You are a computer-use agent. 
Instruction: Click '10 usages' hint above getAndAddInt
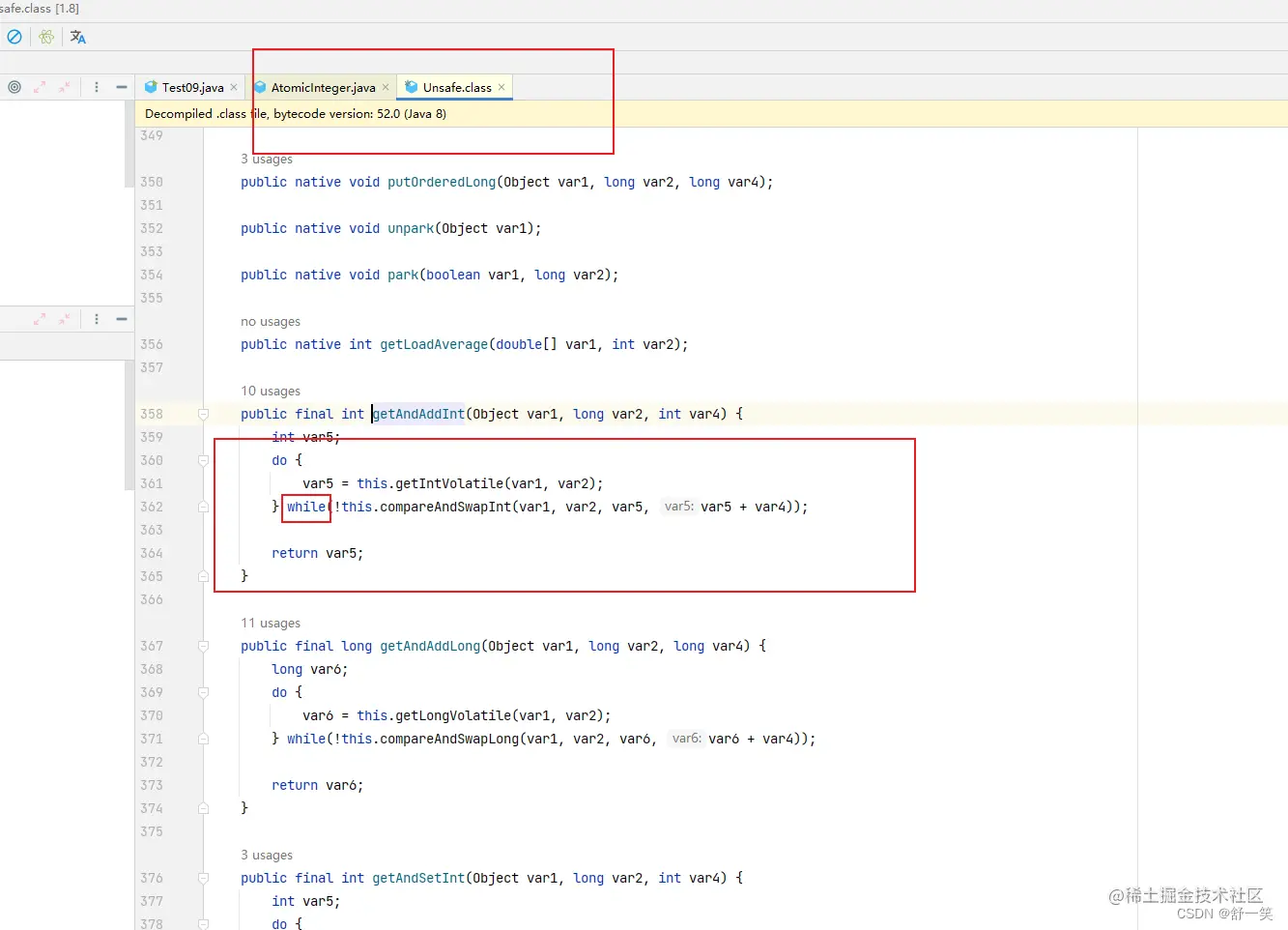click(x=271, y=391)
